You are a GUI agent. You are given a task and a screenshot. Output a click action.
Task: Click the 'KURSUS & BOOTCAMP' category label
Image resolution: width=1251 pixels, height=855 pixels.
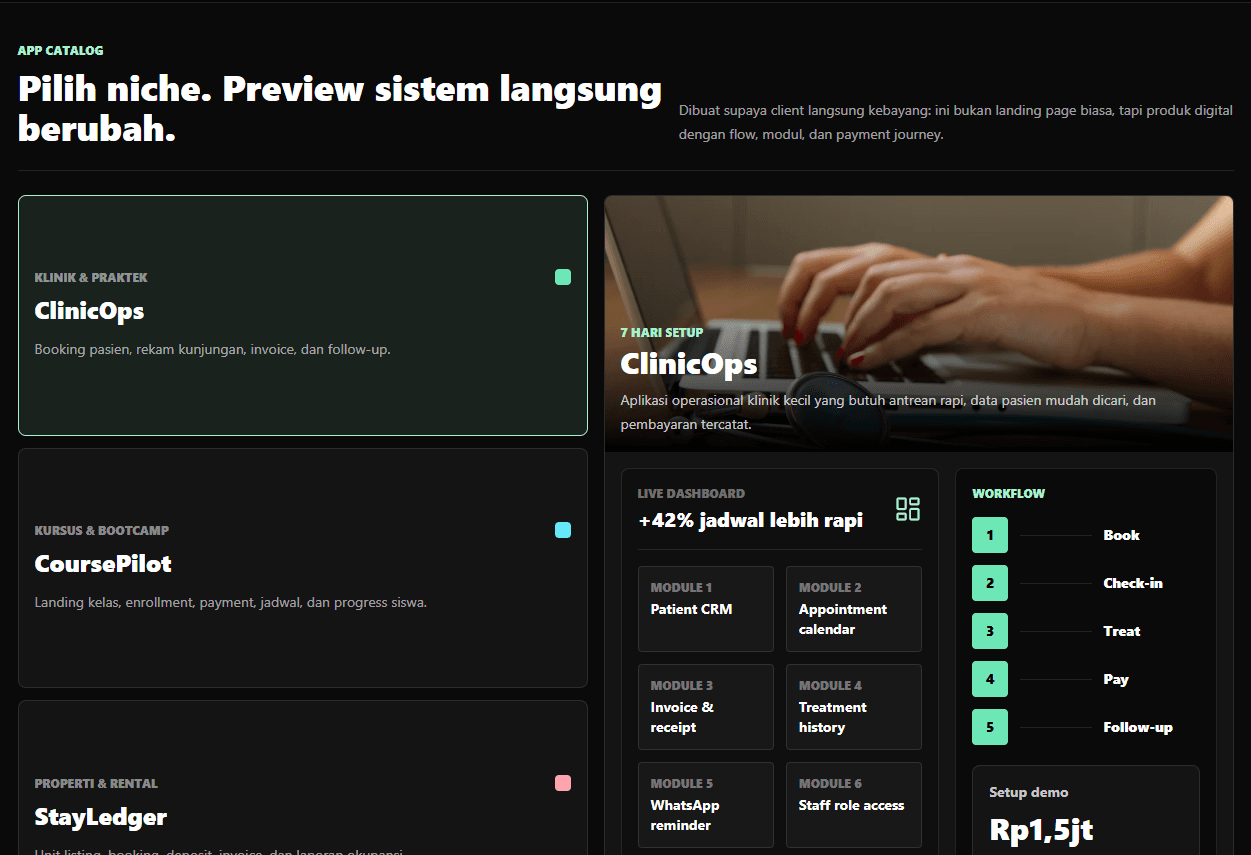pos(102,530)
